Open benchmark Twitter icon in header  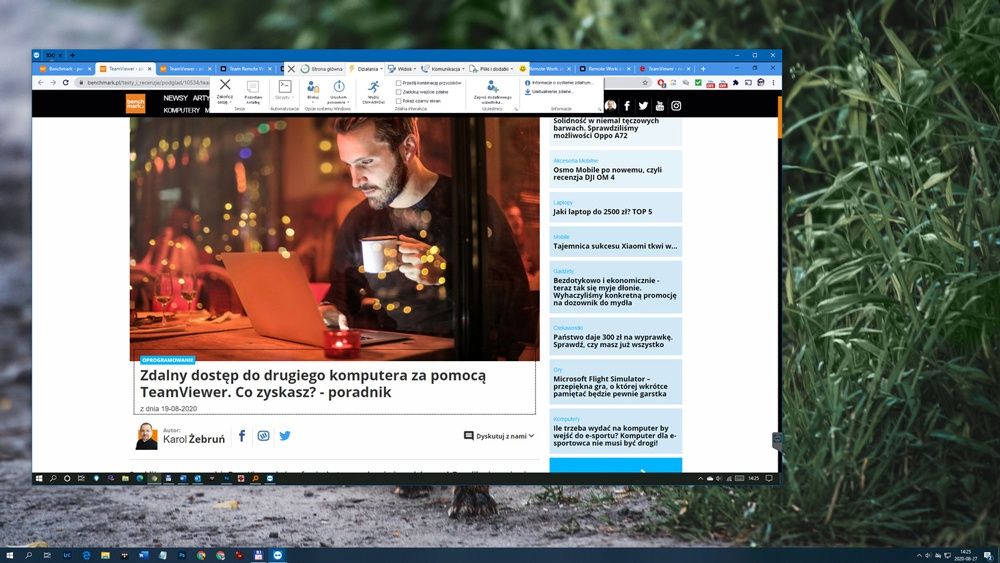pos(643,106)
